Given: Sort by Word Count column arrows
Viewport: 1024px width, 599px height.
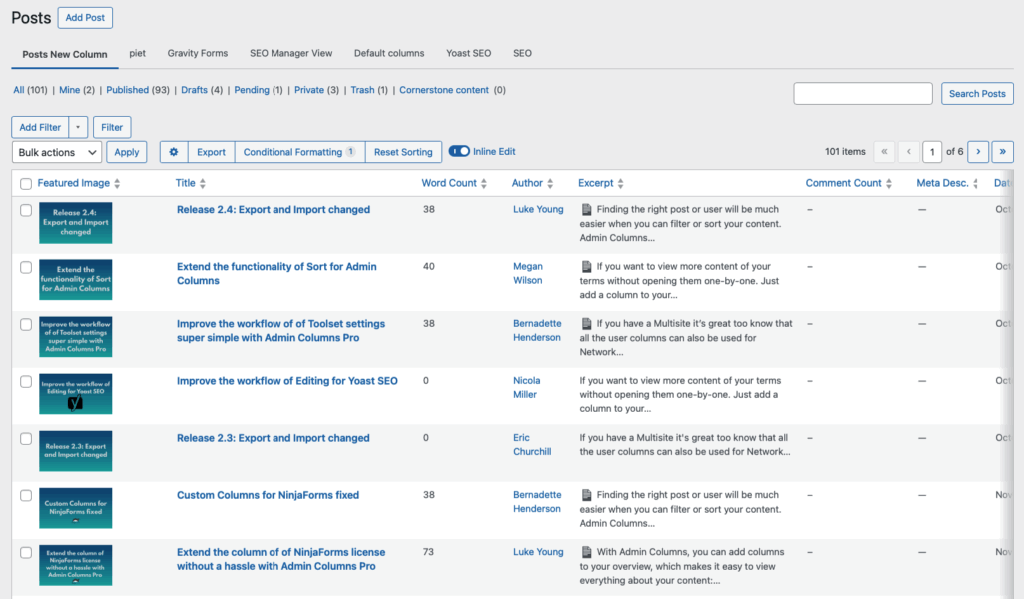Looking at the screenshot, I should click(x=485, y=184).
